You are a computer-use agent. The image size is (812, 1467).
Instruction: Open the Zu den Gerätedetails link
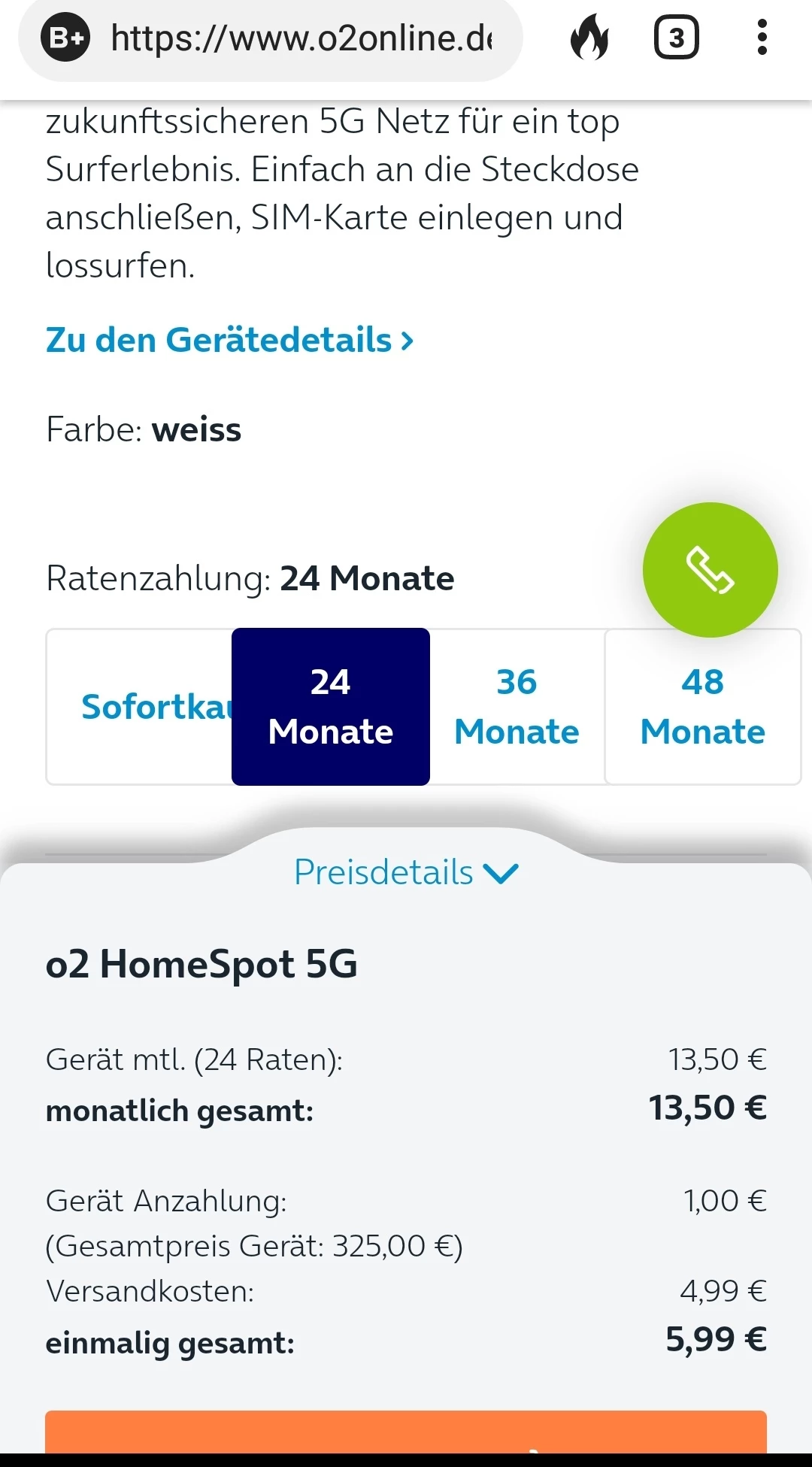[229, 340]
